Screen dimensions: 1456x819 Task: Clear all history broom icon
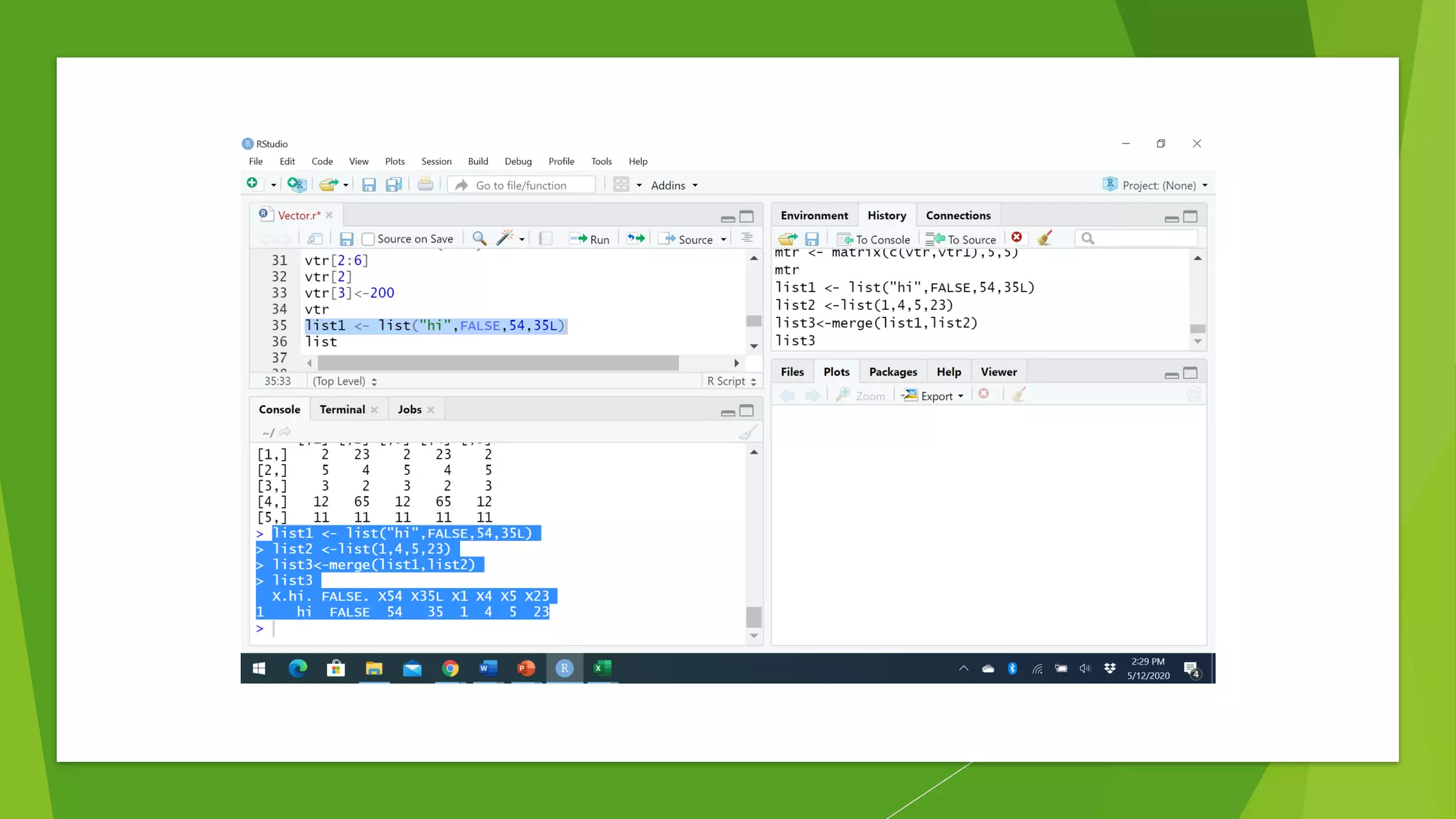1044,238
